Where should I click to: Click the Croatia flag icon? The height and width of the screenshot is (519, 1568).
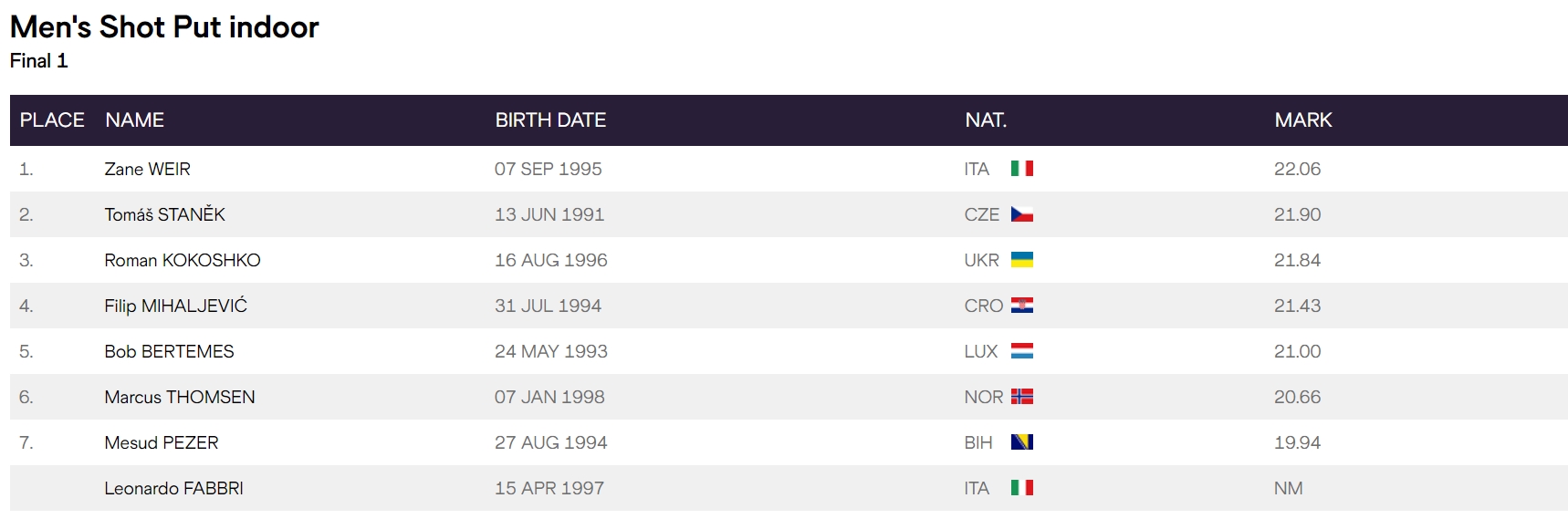1021,306
